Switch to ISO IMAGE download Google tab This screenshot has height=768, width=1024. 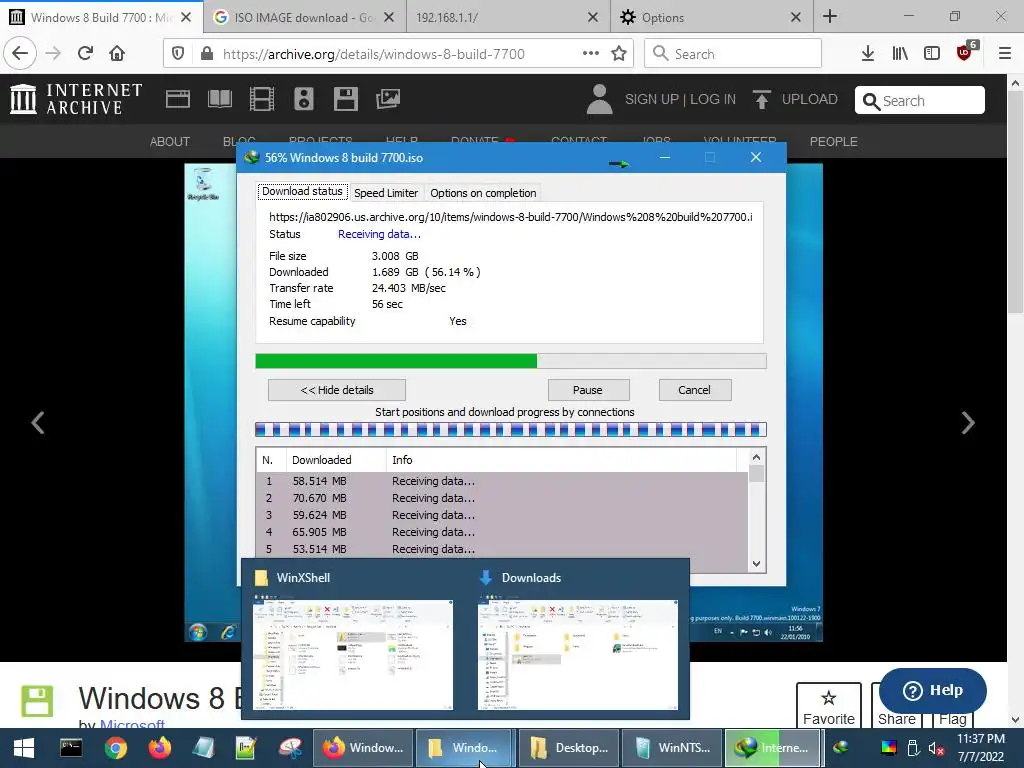coord(304,18)
